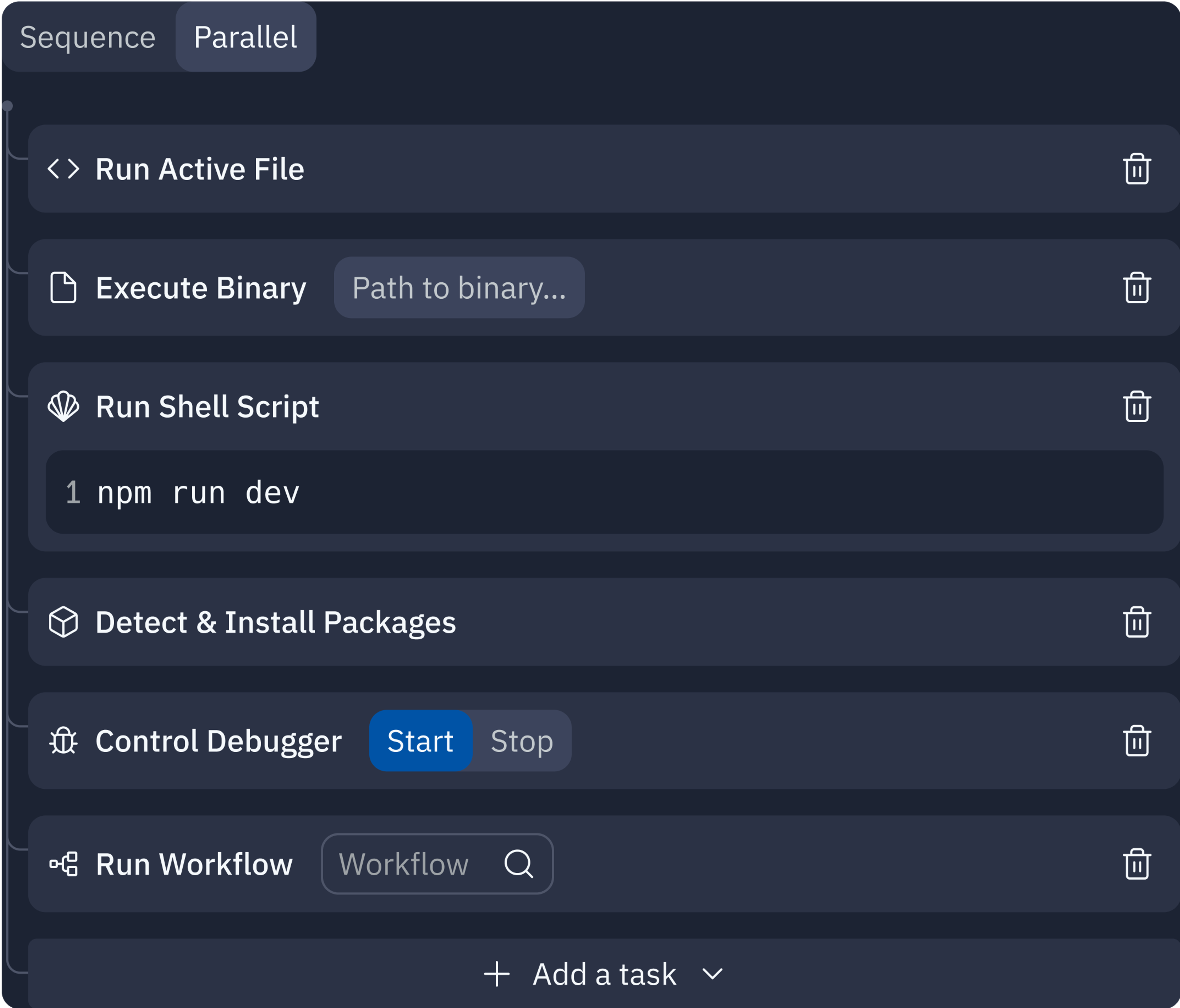The width and height of the screenshot is (1180, 1008).
Task: Click the bug icon on Control Debugger
Action: pyautogui.click(x=63, y=741)
